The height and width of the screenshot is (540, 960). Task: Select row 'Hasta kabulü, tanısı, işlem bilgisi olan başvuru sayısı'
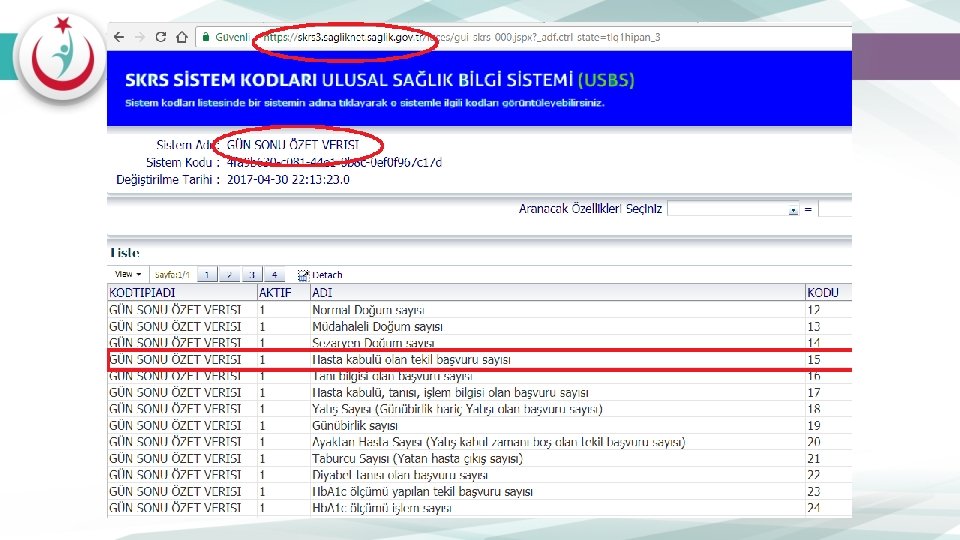coord(479,392)
